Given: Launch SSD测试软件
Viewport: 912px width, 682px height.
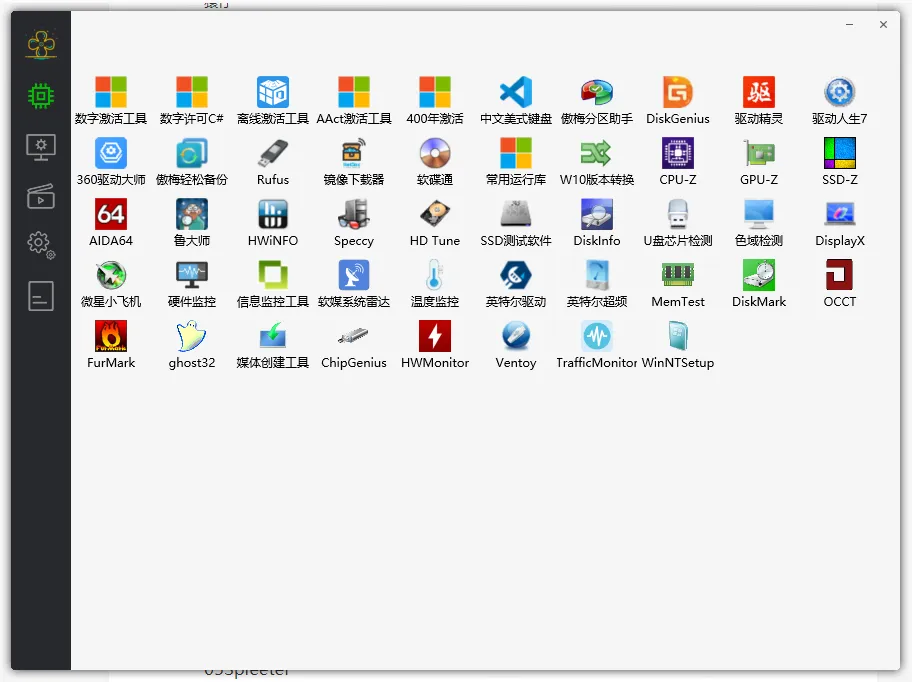Looking at the screenshot, I should coord(516,214).
